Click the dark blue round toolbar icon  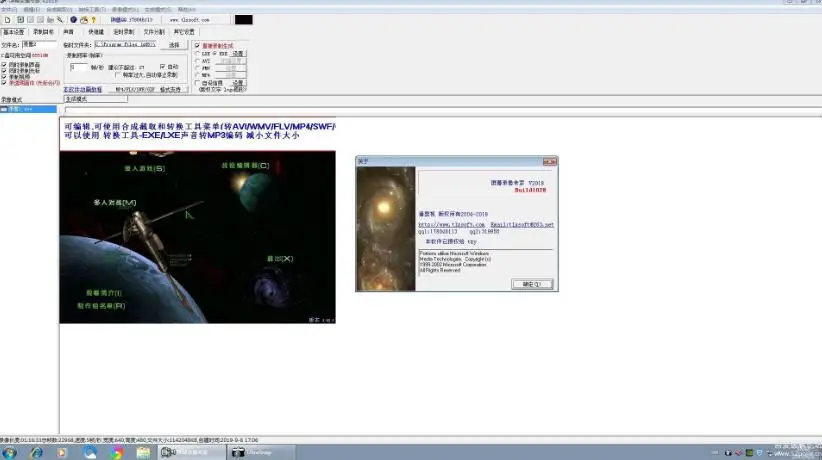[73, 20]
